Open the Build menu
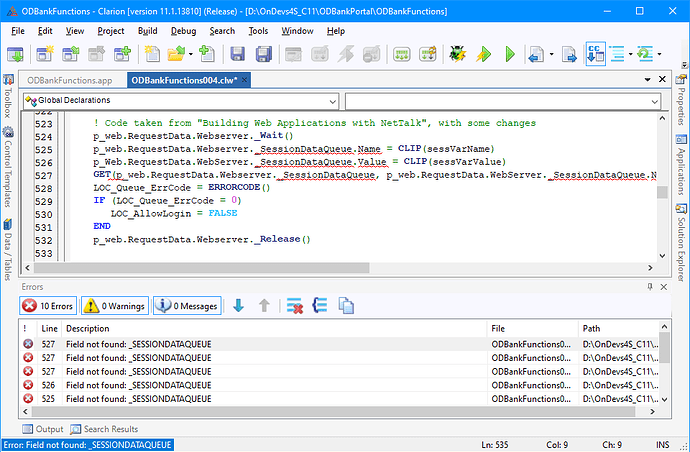 [x=147, y=30]
